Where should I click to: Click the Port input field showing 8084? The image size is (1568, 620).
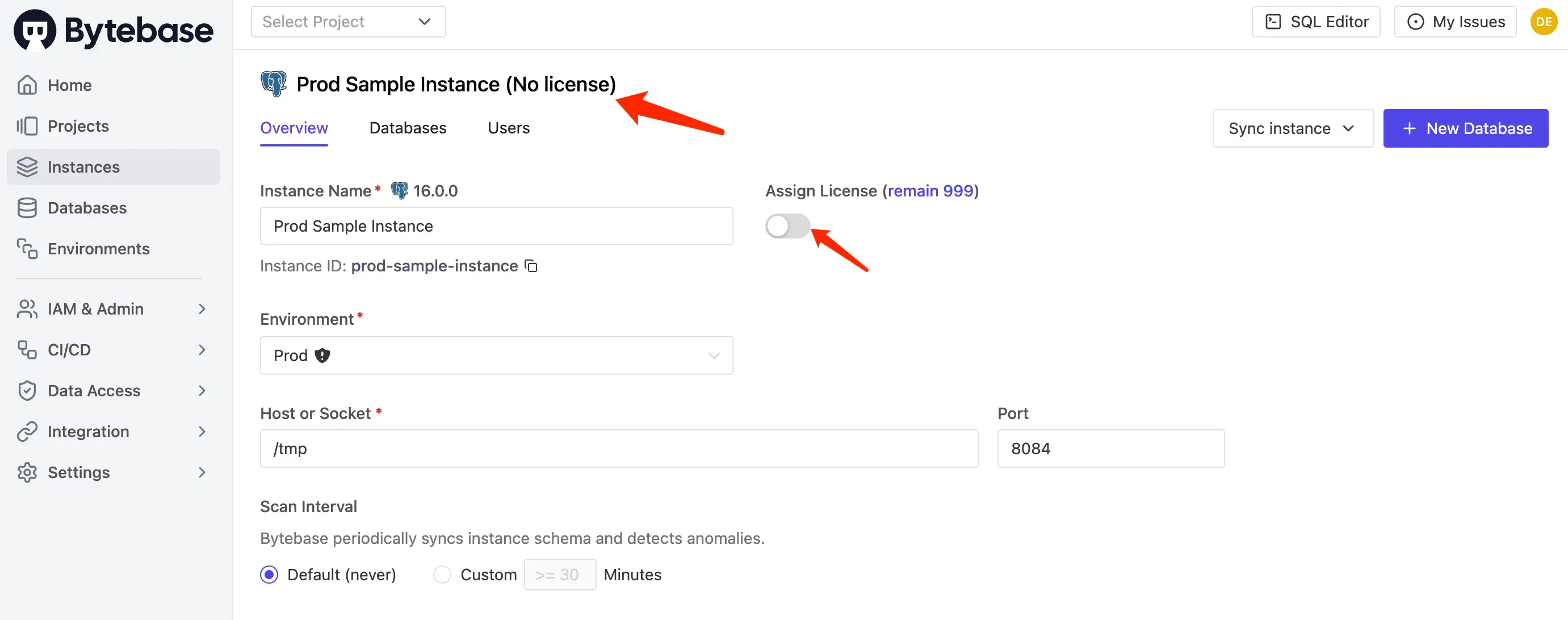point(1110,449)
